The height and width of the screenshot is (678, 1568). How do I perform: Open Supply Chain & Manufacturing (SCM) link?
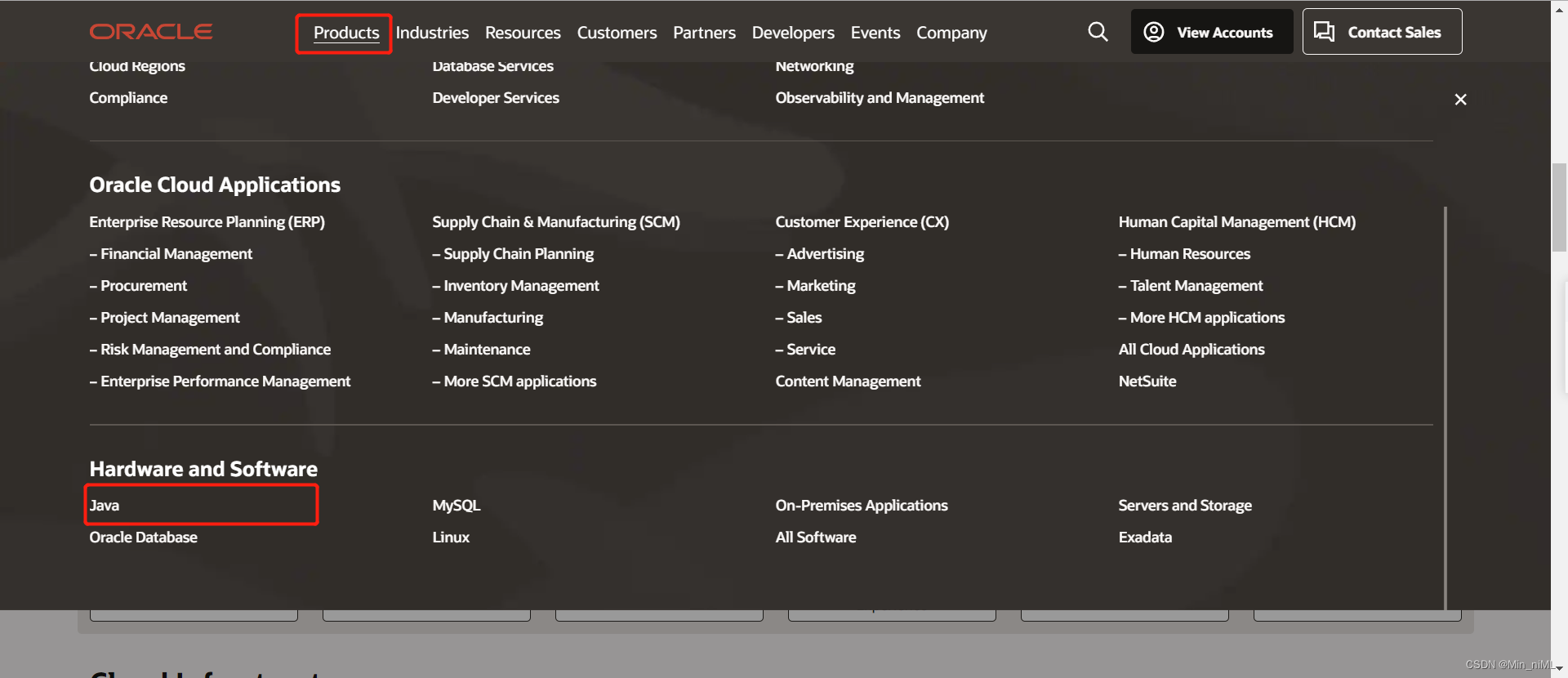(556, 222)
